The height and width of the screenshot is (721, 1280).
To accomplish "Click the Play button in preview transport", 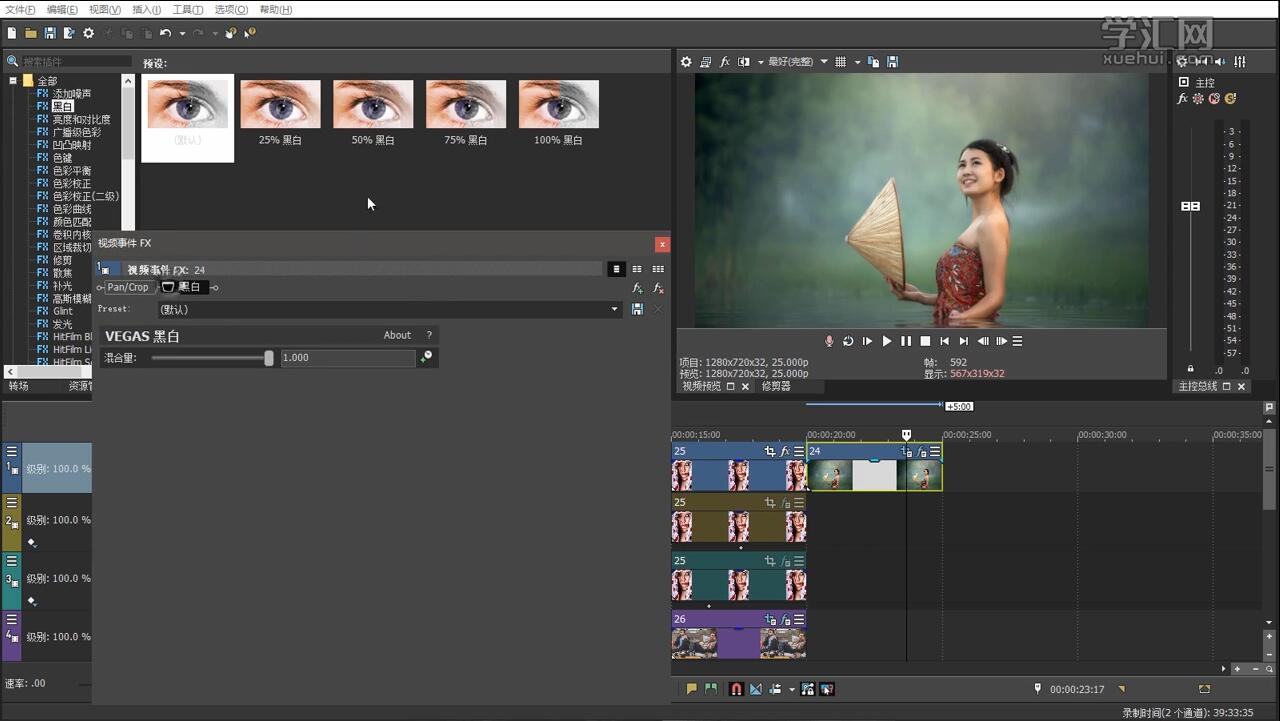I will click(x=886, y=341).
